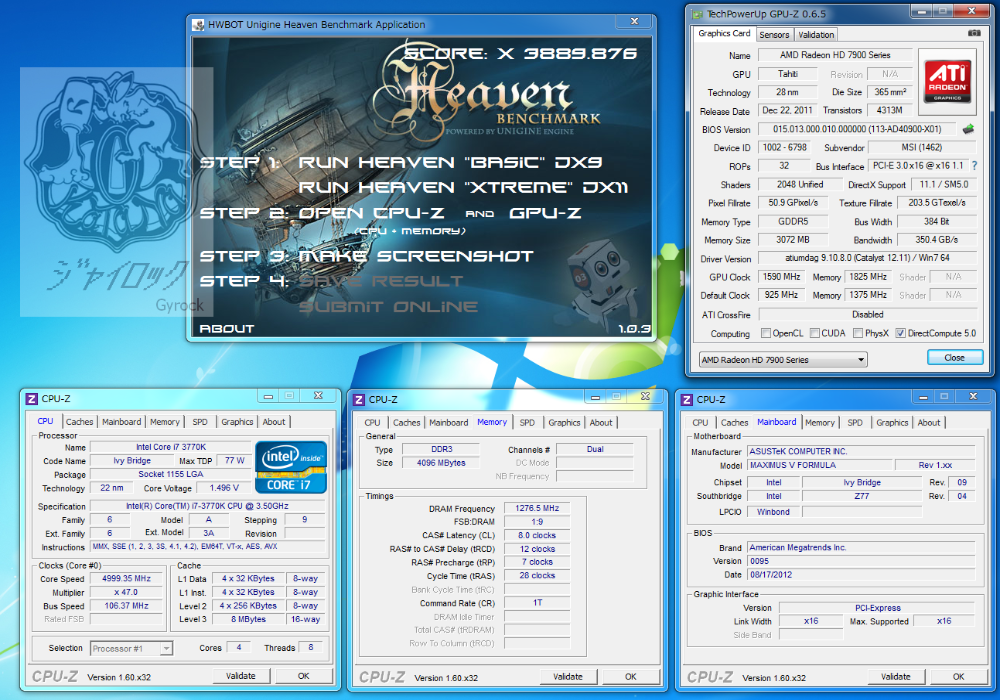Switch to the Sensors tab in GPU-Z
This screenshot has width=1000, height=700.
point(774,35)
